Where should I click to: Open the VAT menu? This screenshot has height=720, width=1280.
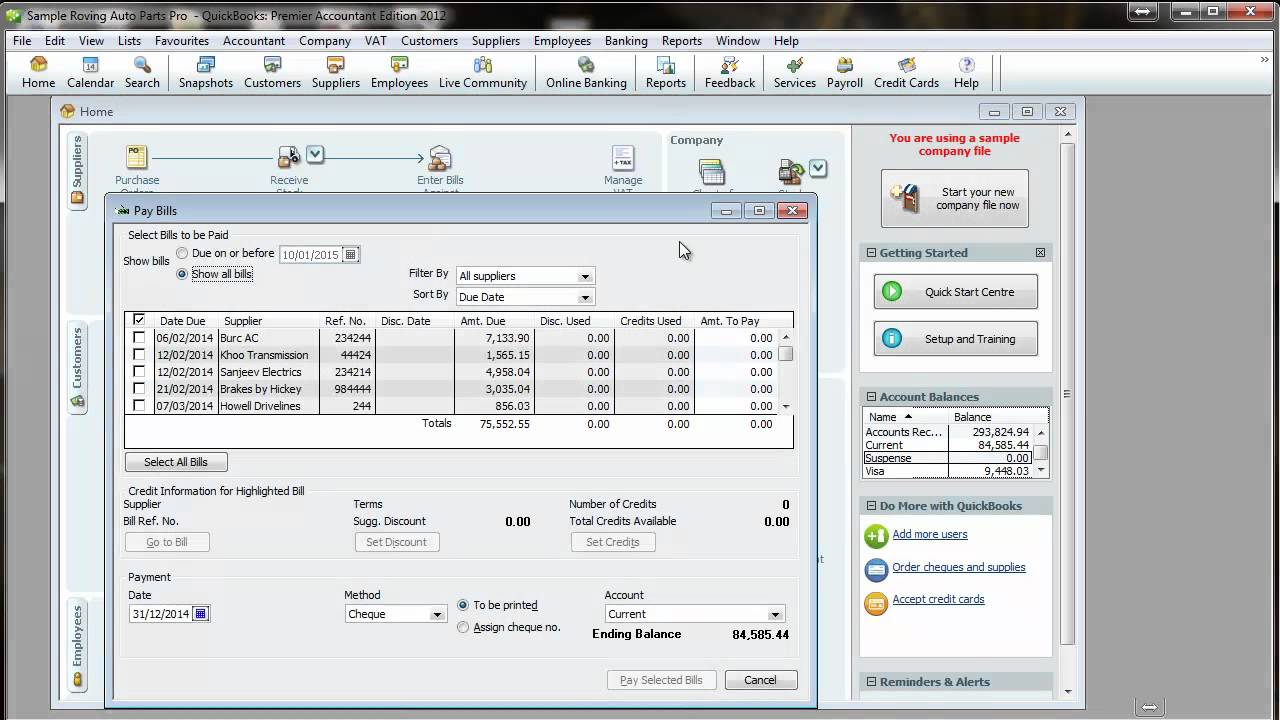(x=376, y=41)
